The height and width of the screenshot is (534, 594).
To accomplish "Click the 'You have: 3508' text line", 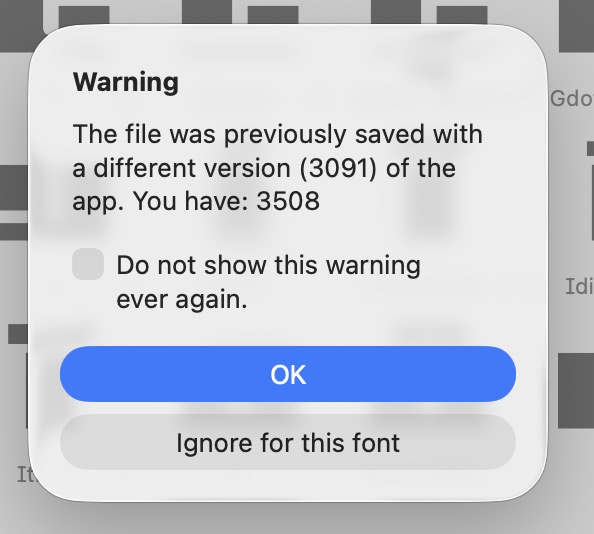I will (x=227, y=201).
